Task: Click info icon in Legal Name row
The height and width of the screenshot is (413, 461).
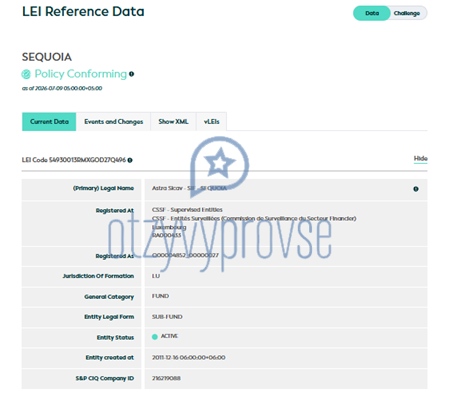Action: tap(416, 189)
